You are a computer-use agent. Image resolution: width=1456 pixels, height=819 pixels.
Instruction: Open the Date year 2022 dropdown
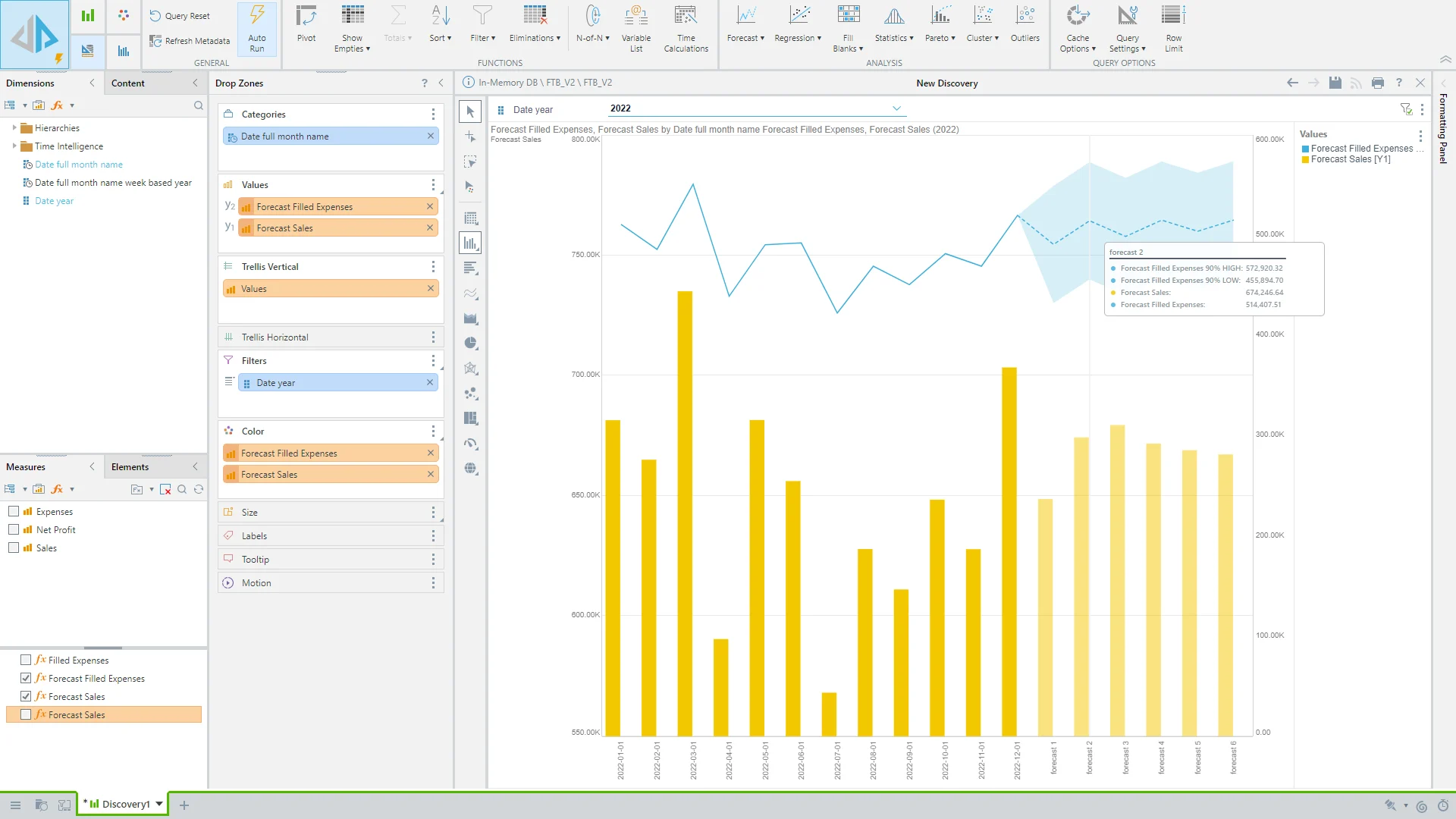(896, 108)
